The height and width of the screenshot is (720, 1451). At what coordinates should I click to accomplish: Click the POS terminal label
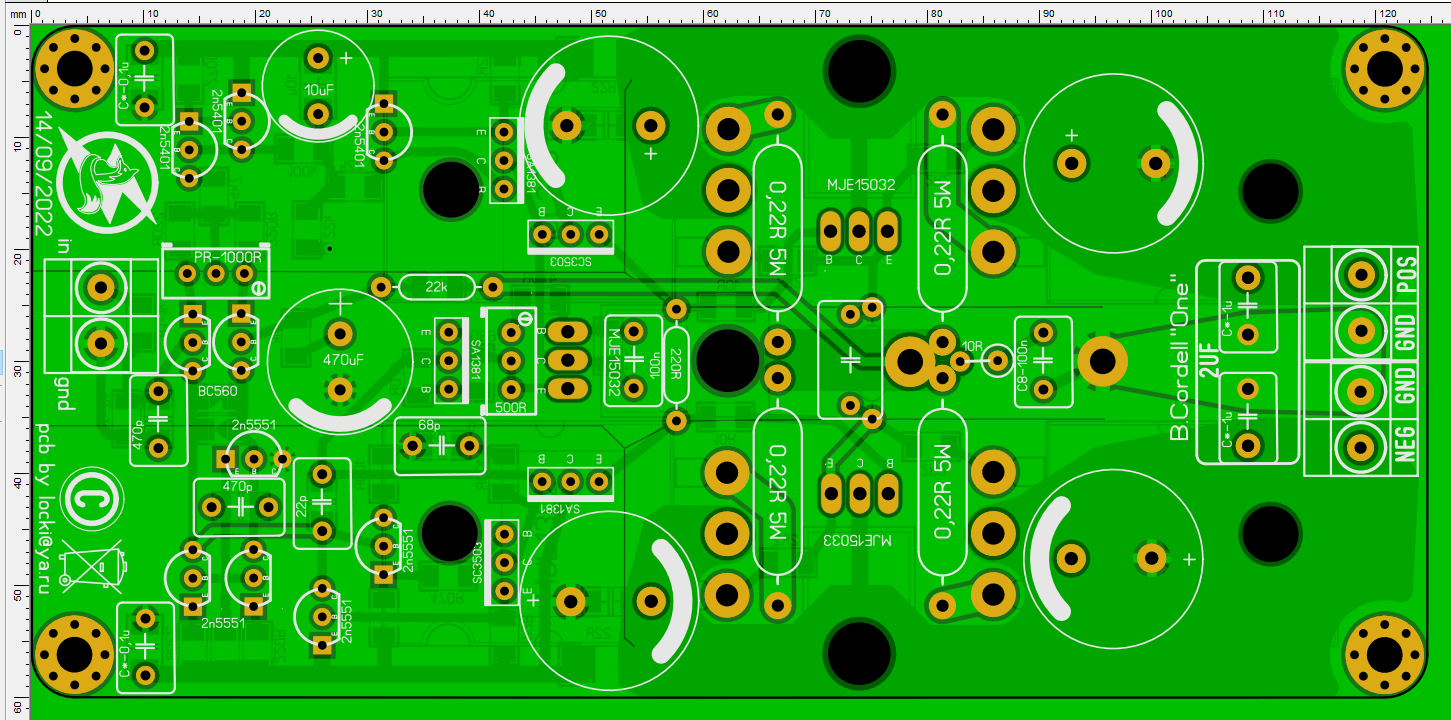(x=1406, y=272)
